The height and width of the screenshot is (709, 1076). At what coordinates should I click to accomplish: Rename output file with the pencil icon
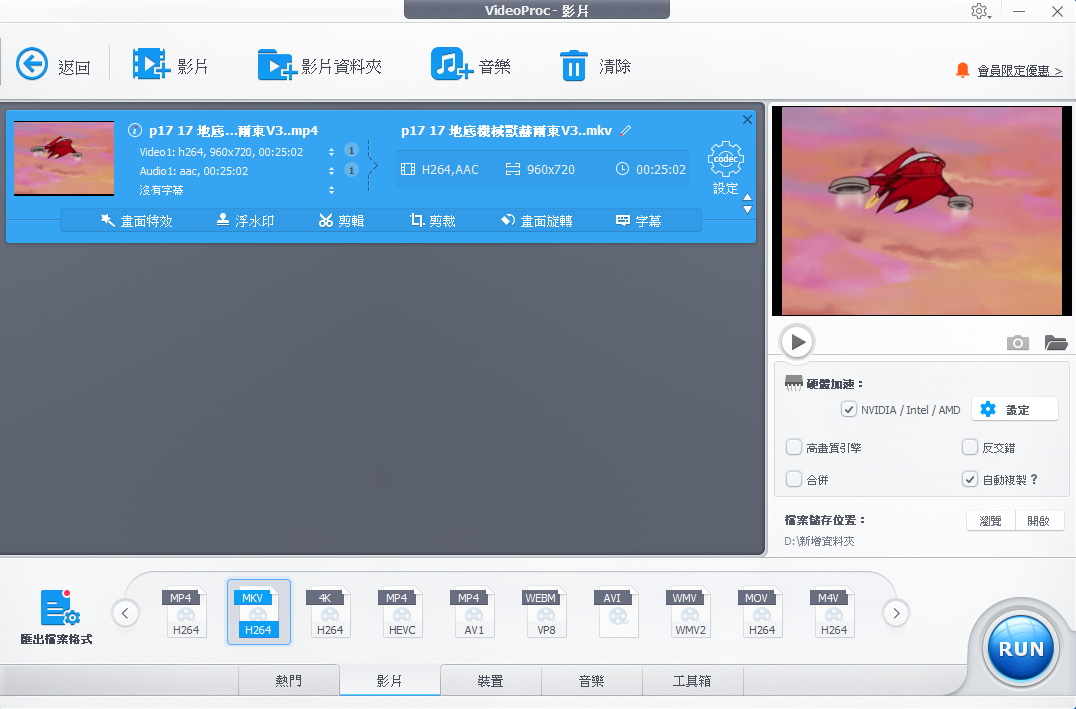click(625, 130)
